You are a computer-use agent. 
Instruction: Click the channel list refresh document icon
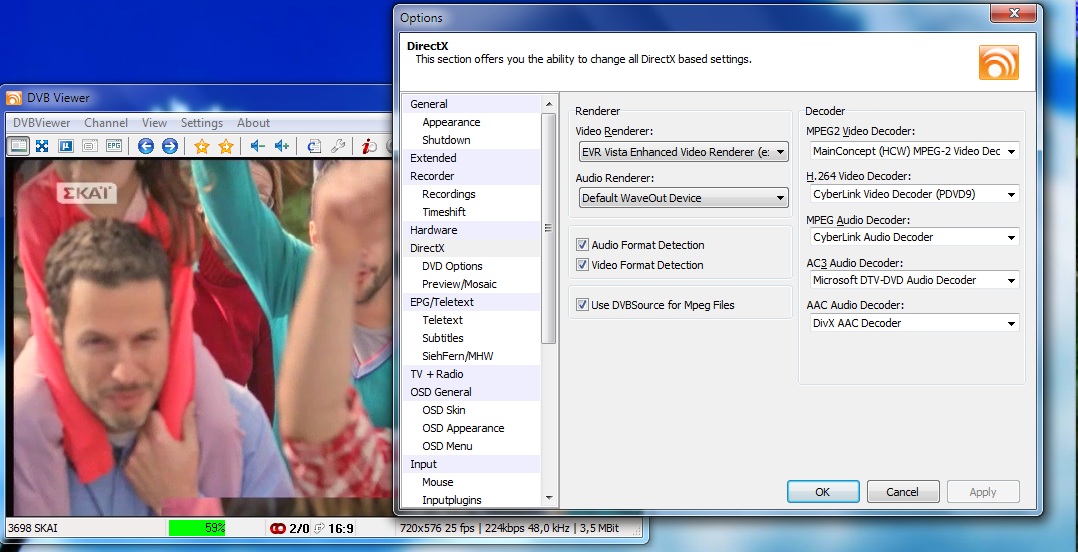point(314,146)
